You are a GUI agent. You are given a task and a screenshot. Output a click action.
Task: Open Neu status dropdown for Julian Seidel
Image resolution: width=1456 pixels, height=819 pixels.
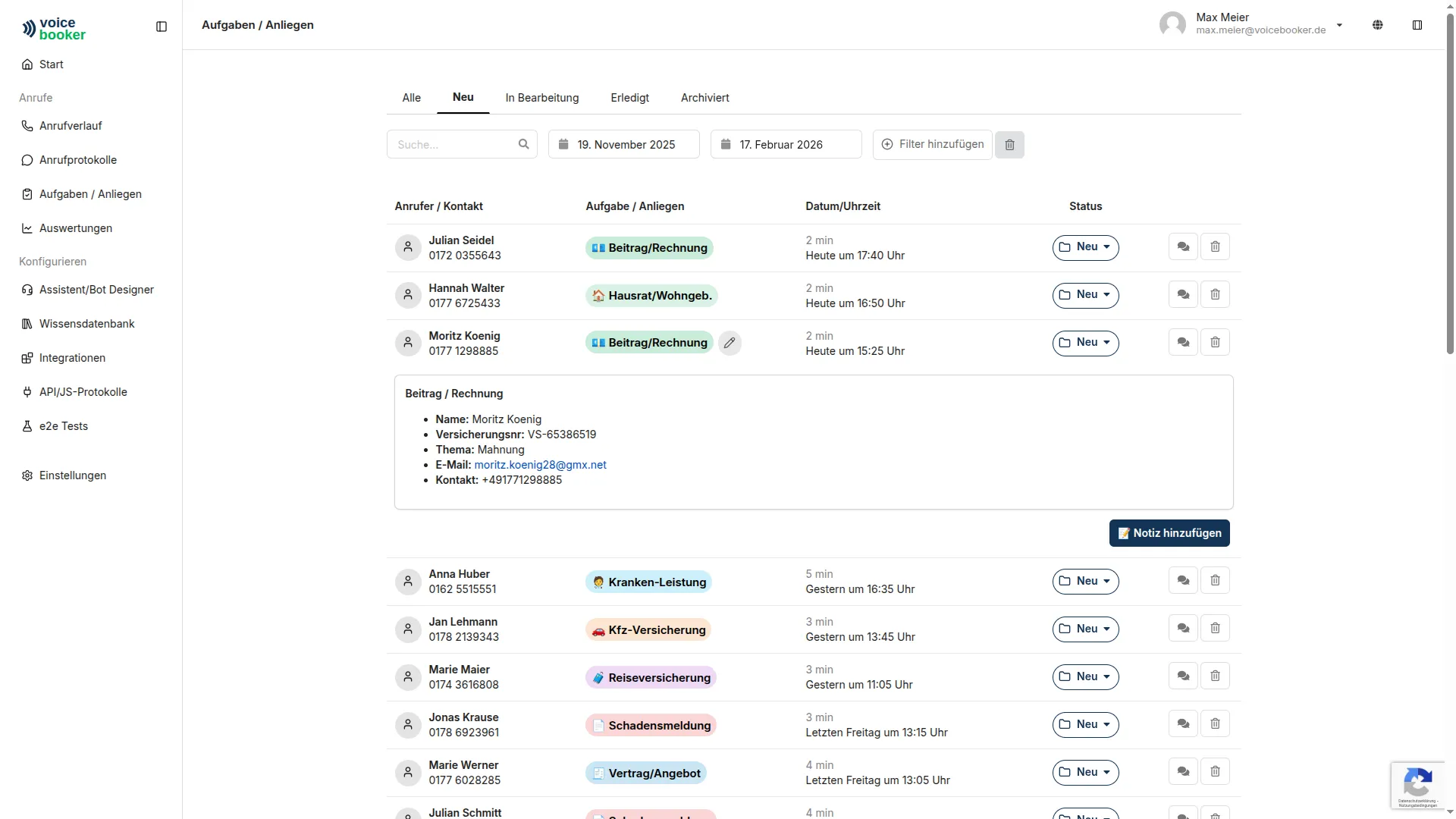click(x=1085, y=247)
